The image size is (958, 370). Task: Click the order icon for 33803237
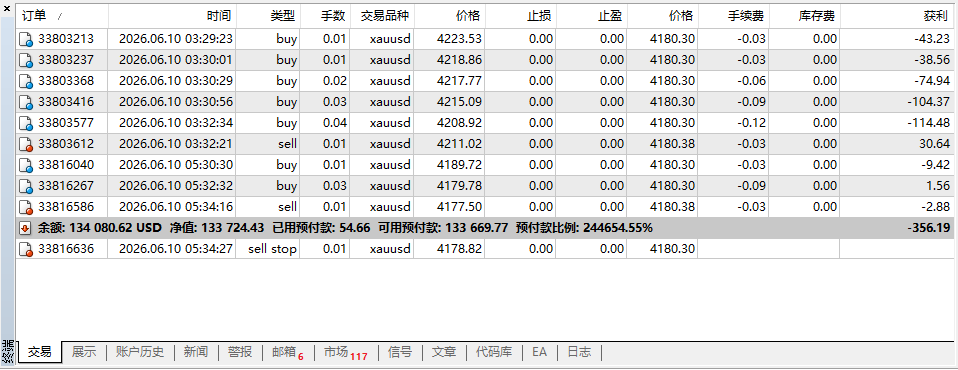click(26, 60)
